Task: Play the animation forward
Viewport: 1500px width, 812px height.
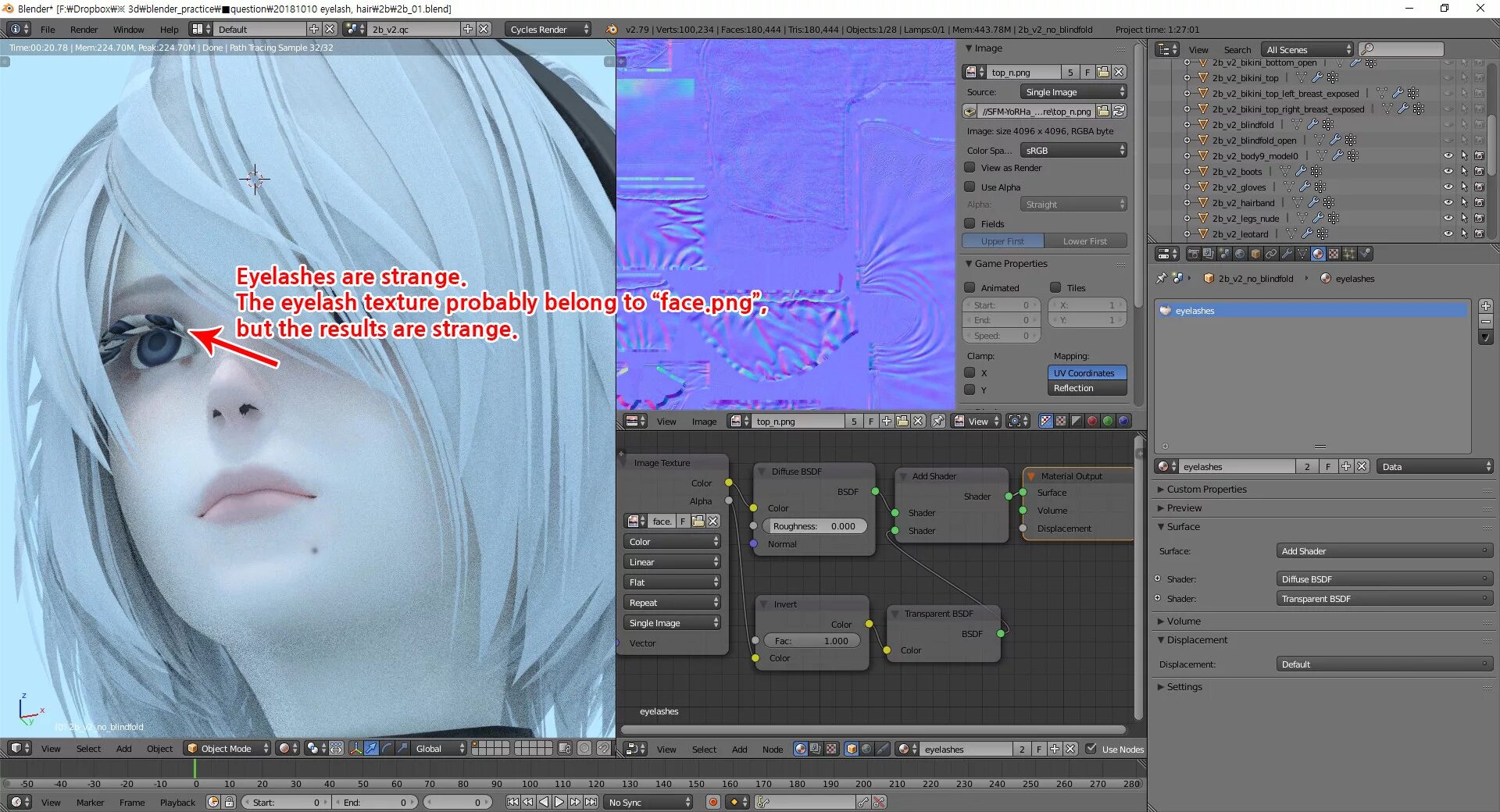Action: (559, 802)
